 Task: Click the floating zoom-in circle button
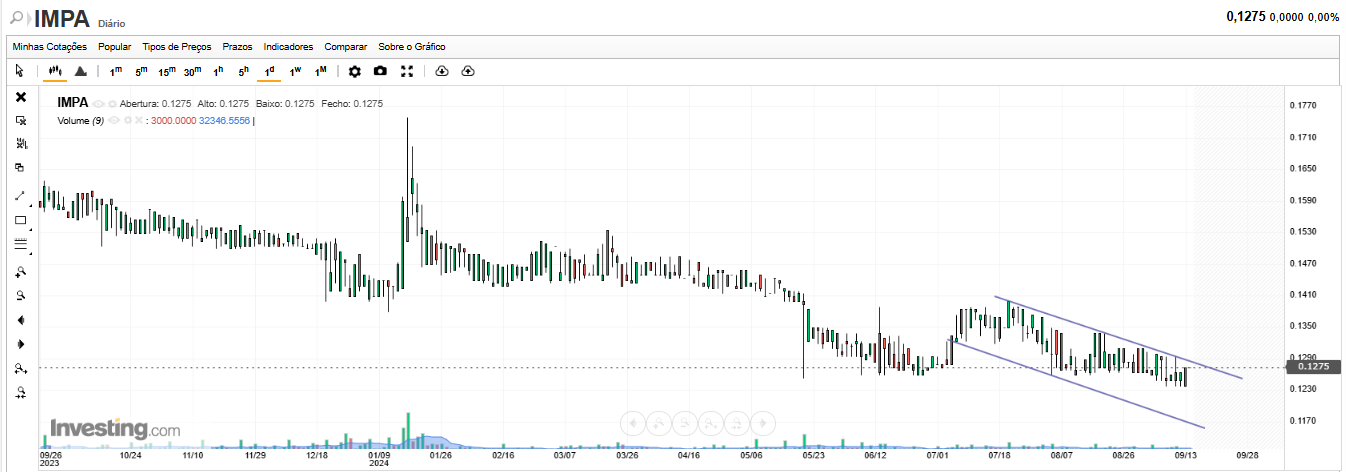click(x=659, y=423)
